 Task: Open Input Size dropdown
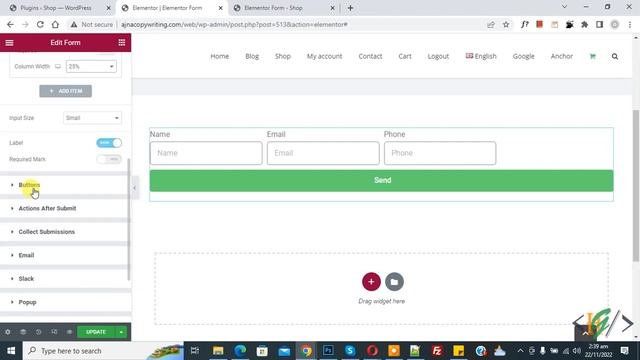point(92,118)
